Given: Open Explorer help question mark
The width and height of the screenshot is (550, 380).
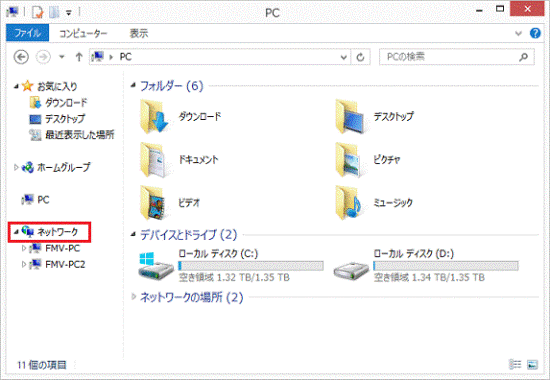Looking at the screenshot, I should pos(535,33).
